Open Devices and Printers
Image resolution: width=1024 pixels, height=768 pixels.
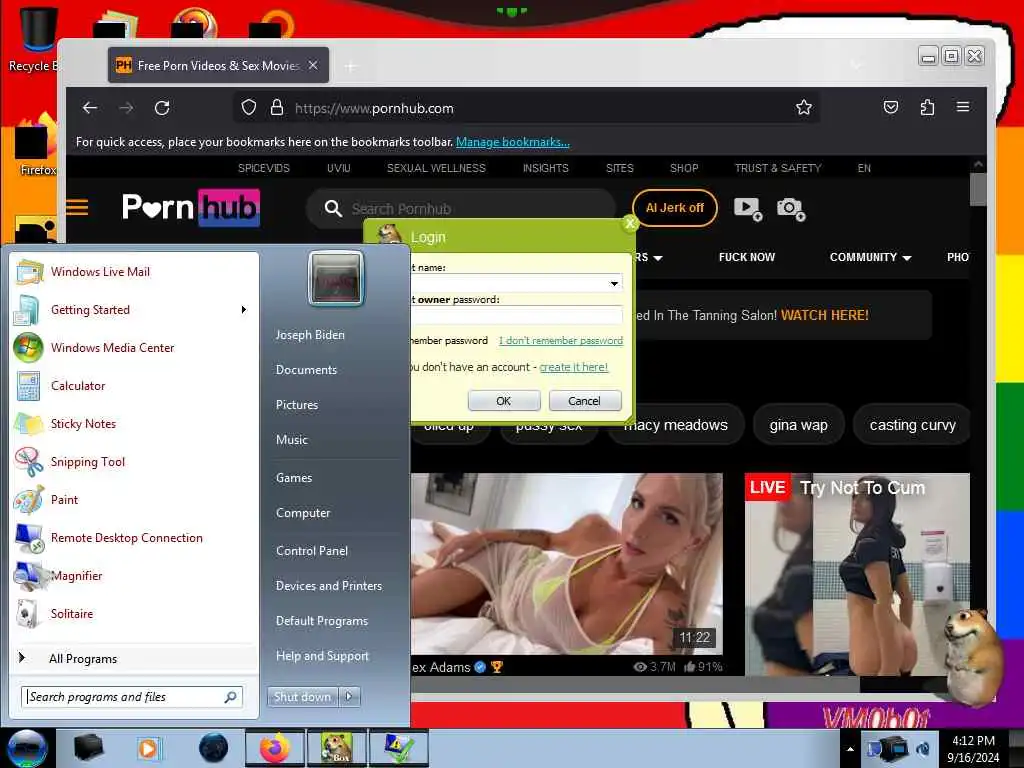coord(328,586)
